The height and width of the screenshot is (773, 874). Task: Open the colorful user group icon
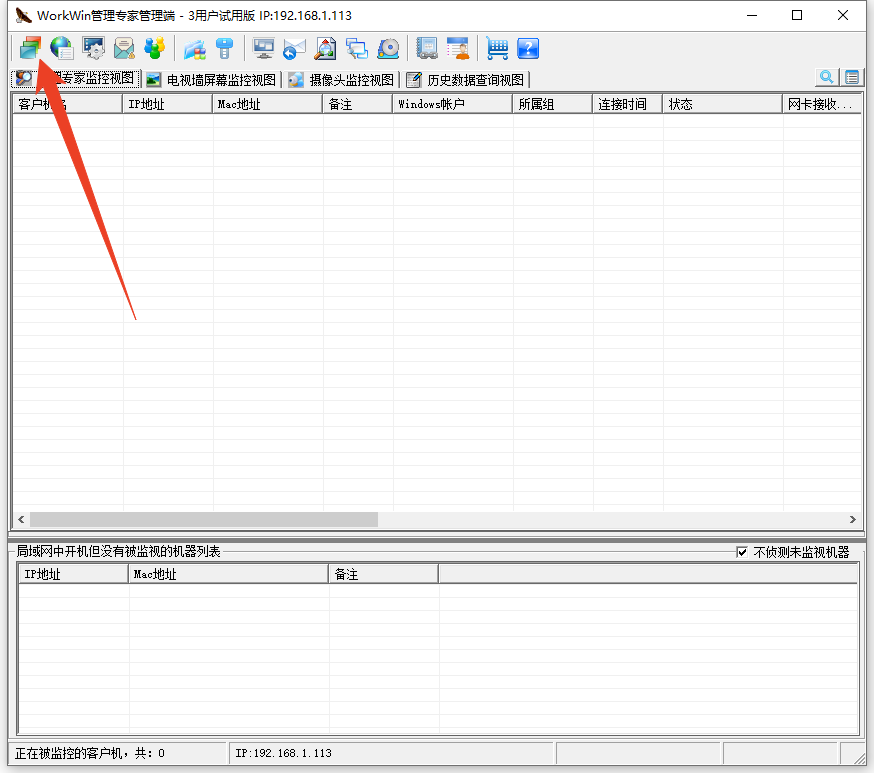pyautogui.click(x=154, y=48)
